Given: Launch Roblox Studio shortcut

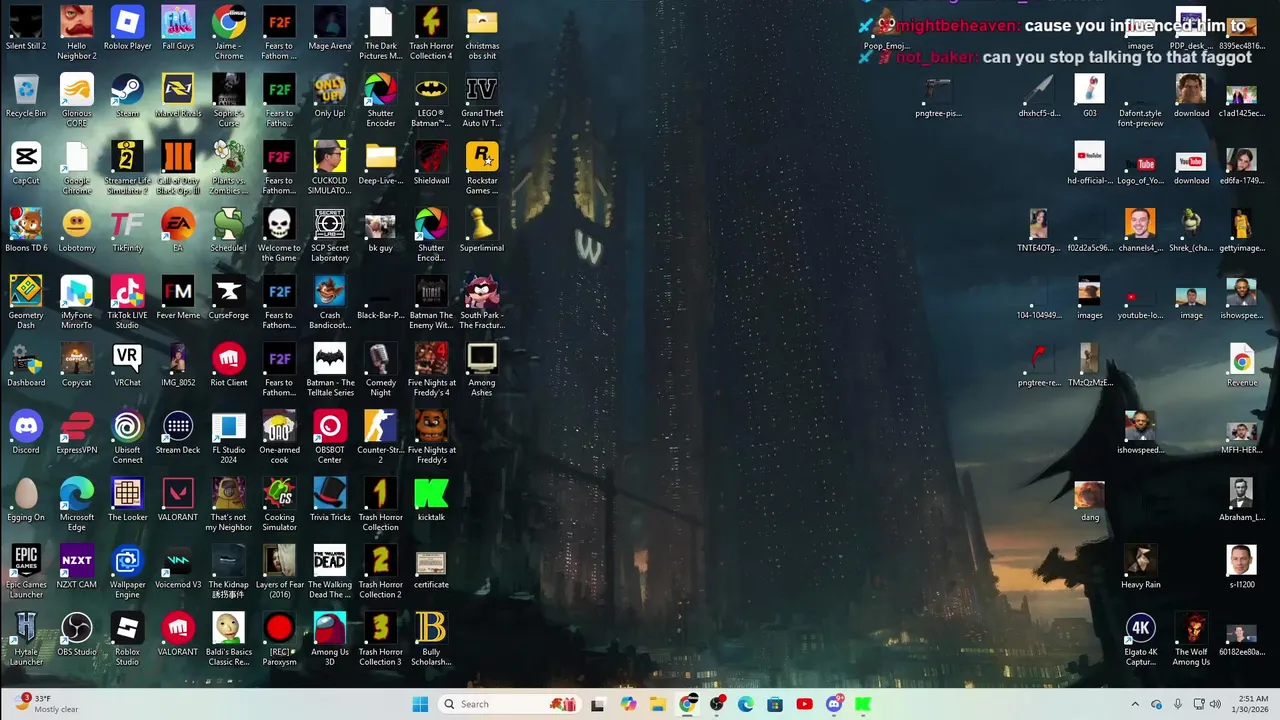Looking at the screenshot, I should (x=127, y=640).
